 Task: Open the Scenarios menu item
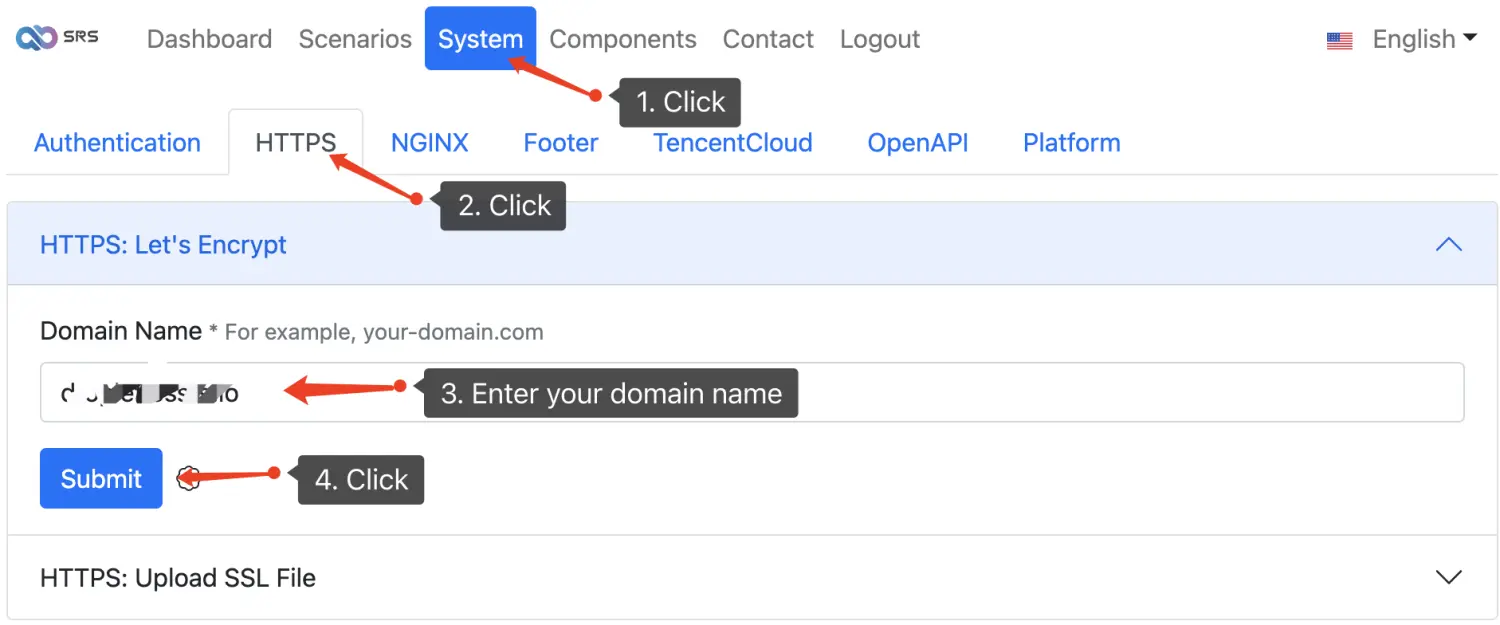pos(355,39)
